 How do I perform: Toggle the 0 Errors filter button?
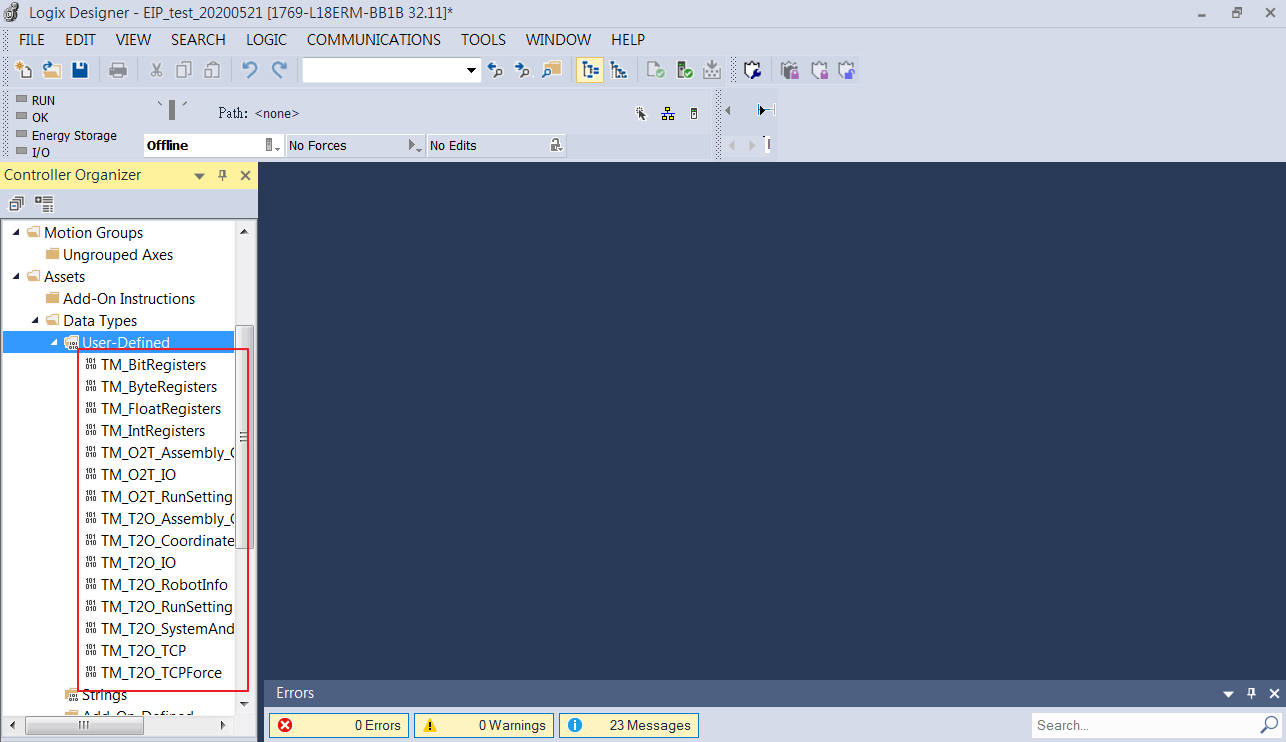click(x=339, y=725)
